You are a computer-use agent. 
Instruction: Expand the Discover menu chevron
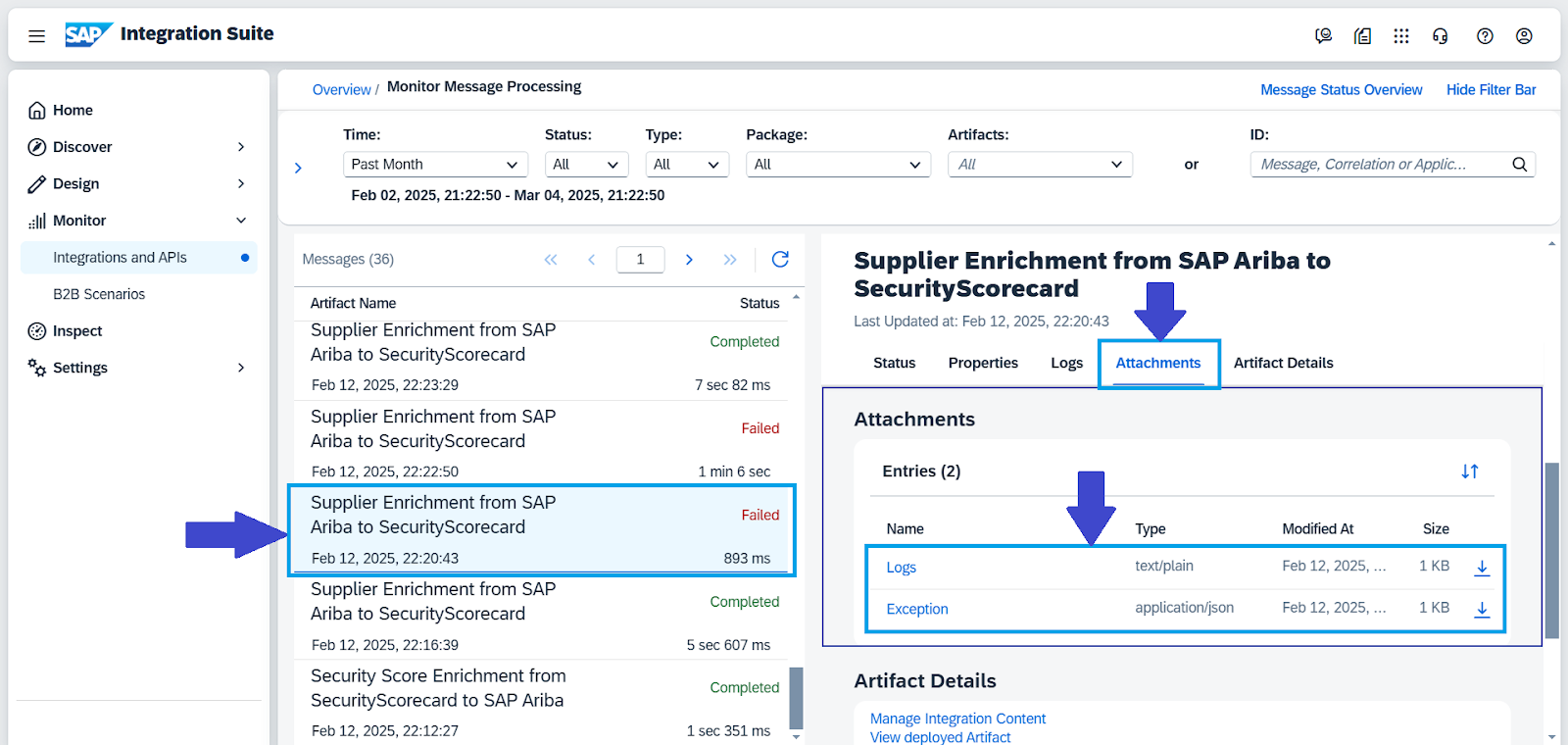tap(241, 147)
